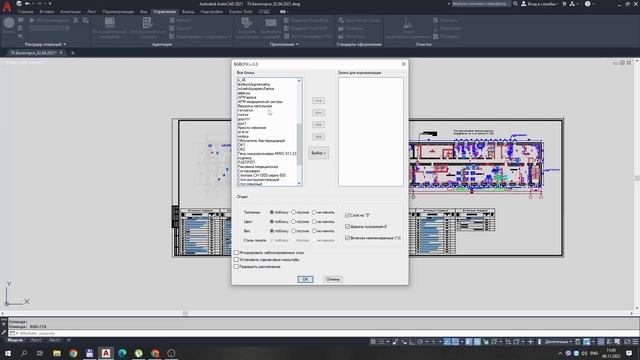This screenshot has height=360, width=640.
Task: Click the Play action macro icon
Action: click(x=32, y=20)
